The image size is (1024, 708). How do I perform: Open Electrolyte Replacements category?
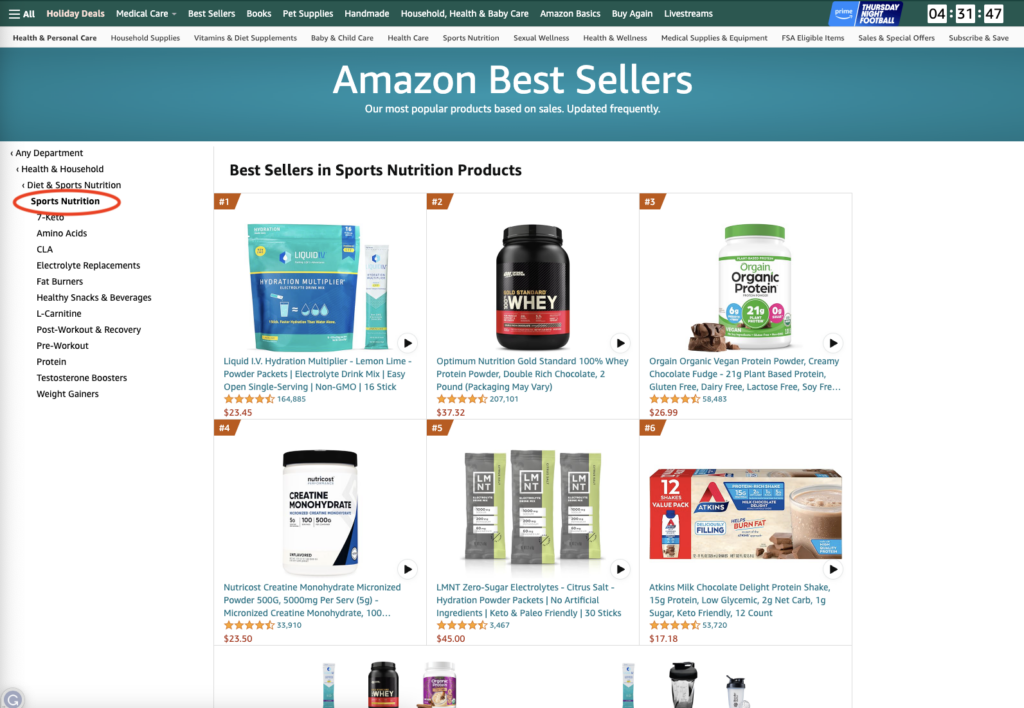[88, 265]
